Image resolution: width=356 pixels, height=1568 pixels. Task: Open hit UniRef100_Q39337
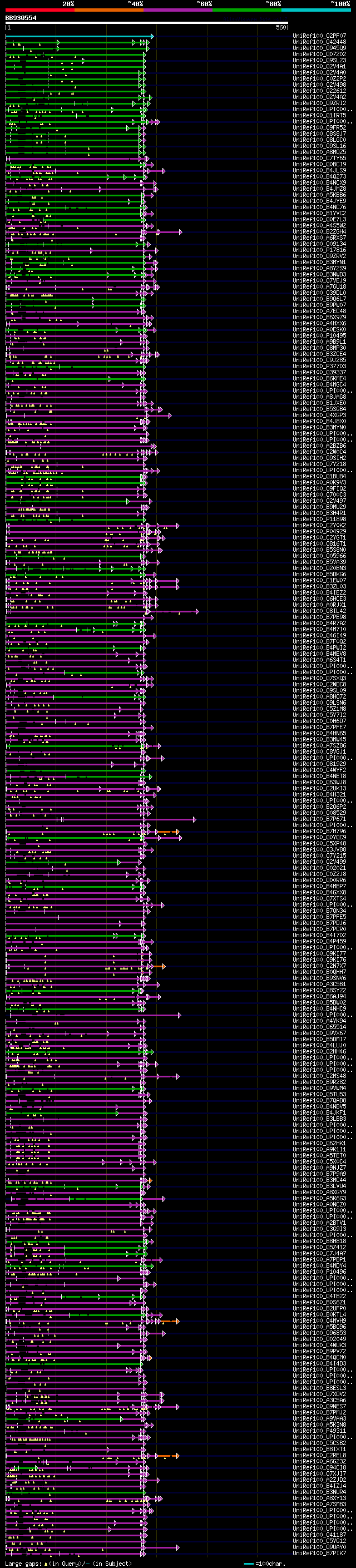319,372
